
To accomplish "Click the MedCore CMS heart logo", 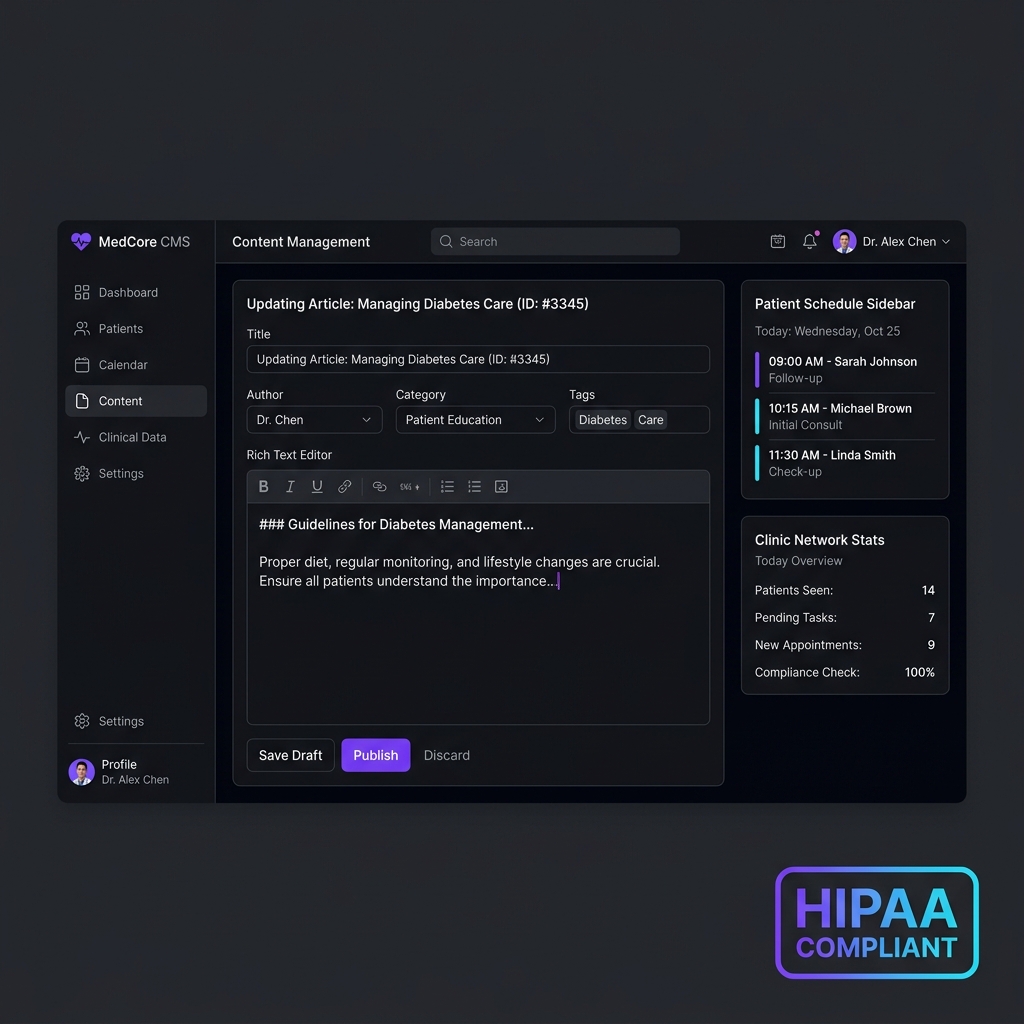I will click(81, 242).
